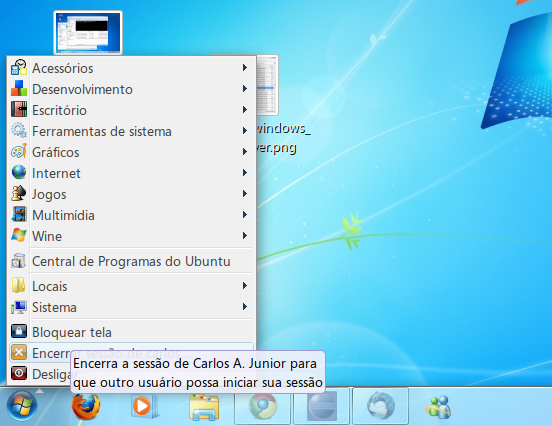Viewport: 552px width, 426px height.
Task: Open the Jogos menu category
Action: (x=131, y=194)
